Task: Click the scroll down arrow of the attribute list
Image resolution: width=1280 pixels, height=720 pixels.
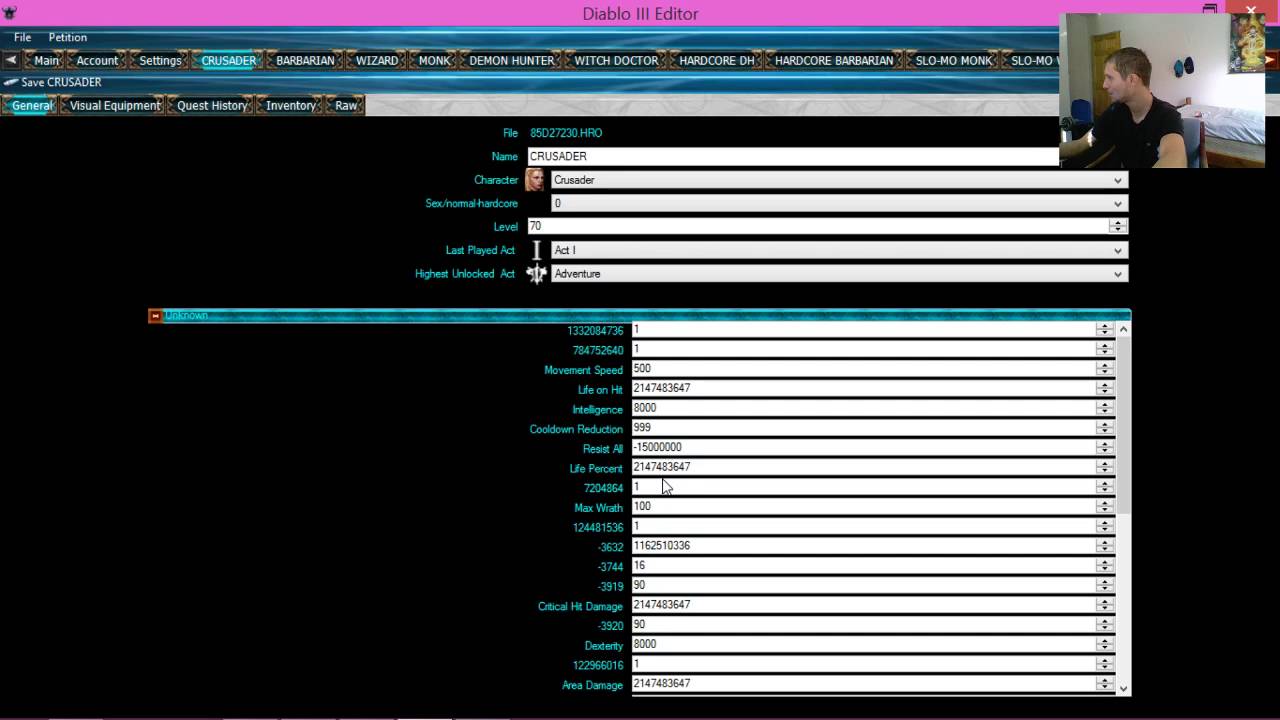Action: pyautogui.click(x=1124, y=688)
